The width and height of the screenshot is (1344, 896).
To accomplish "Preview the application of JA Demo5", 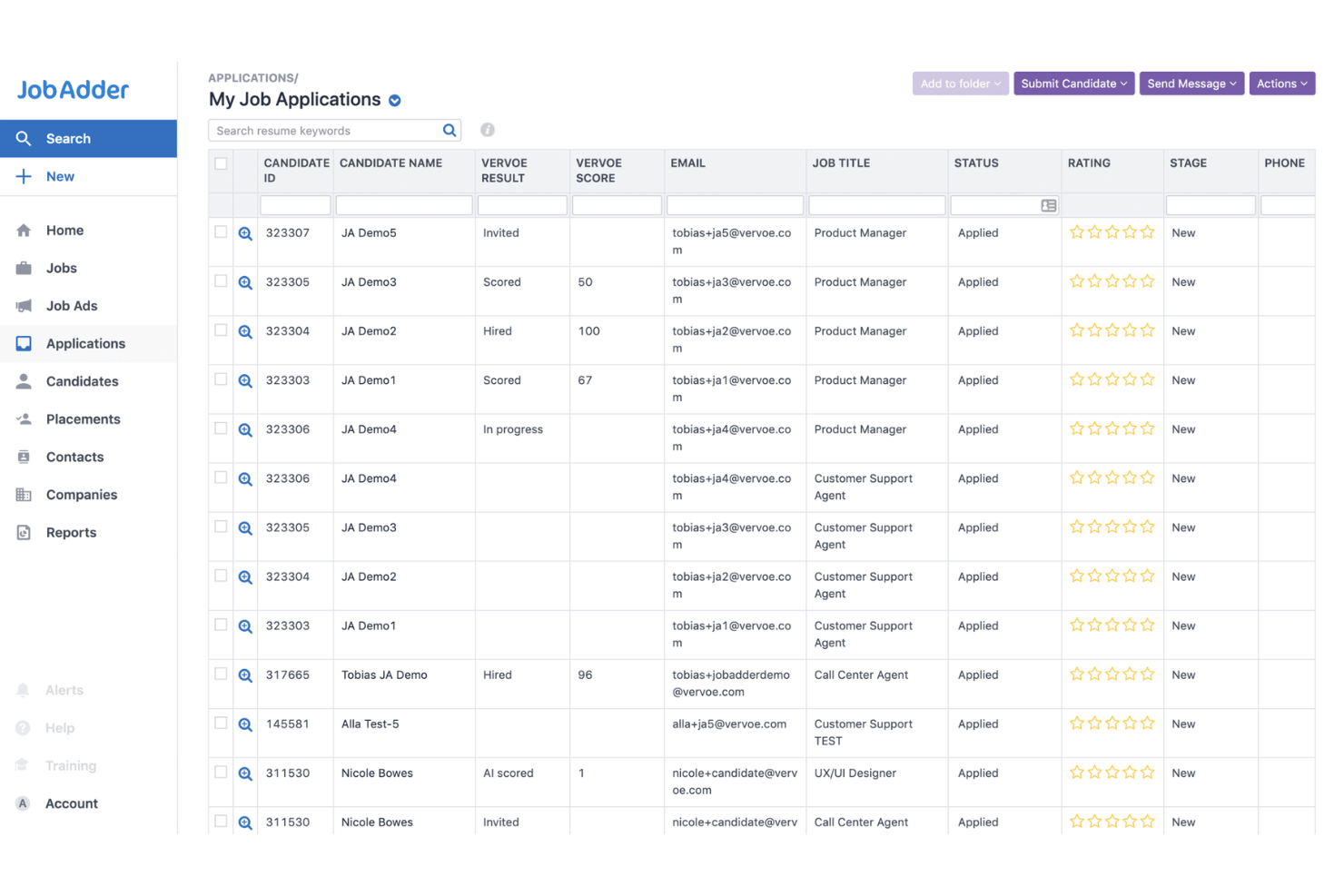I will (x=245, y=233).
